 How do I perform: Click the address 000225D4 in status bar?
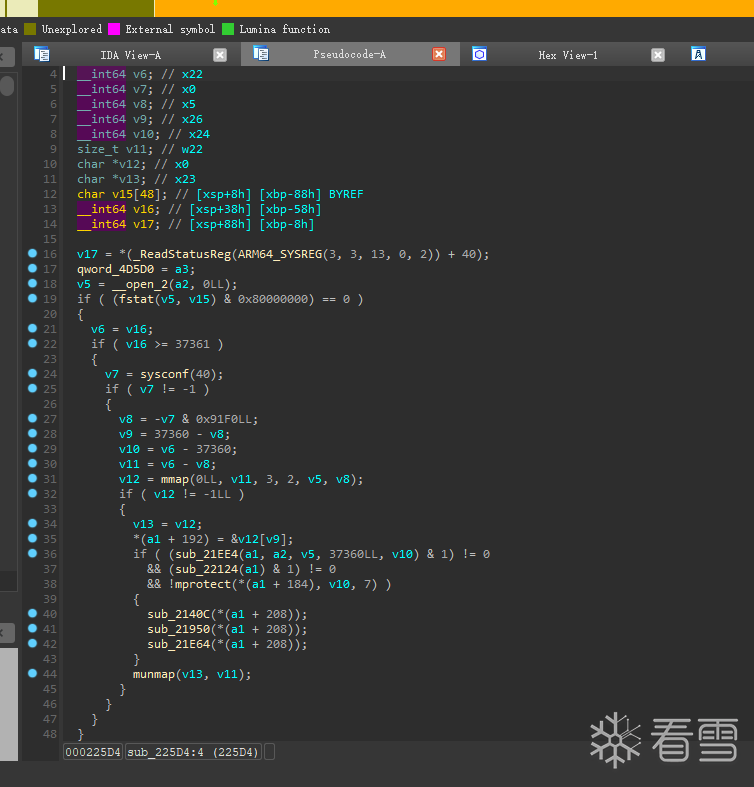pyautogui.click(x=93, y=752)
